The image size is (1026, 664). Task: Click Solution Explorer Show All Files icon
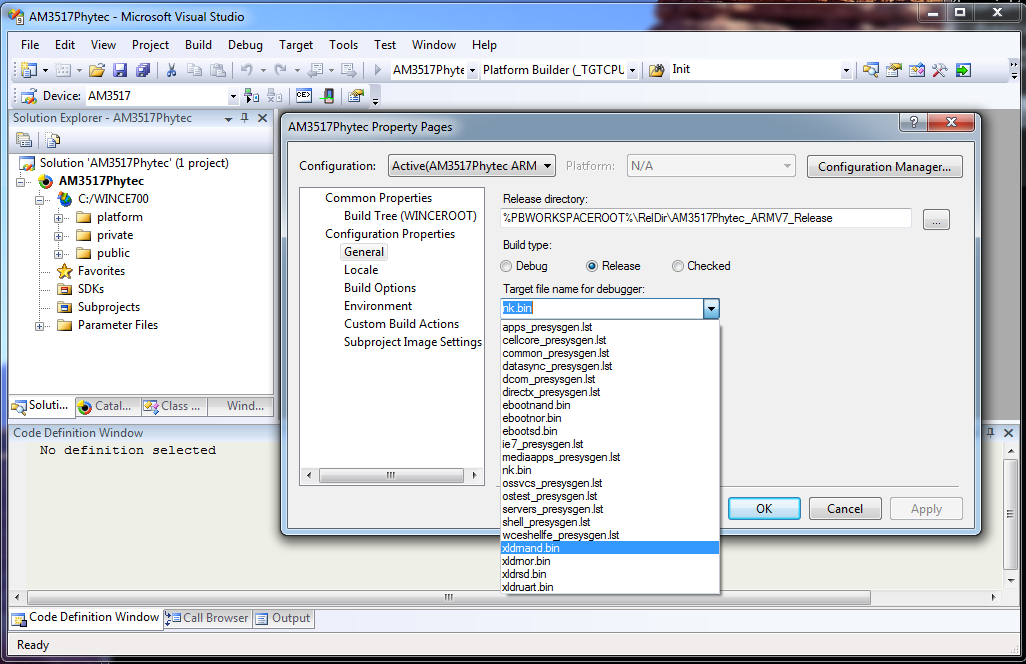(53, 139)
